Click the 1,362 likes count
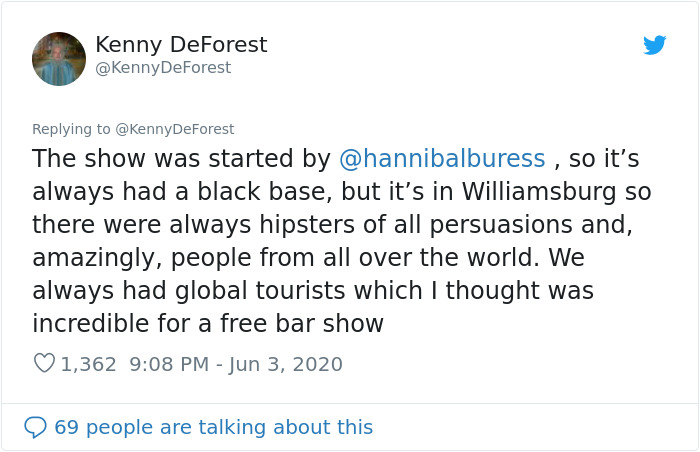 [89, 364]
